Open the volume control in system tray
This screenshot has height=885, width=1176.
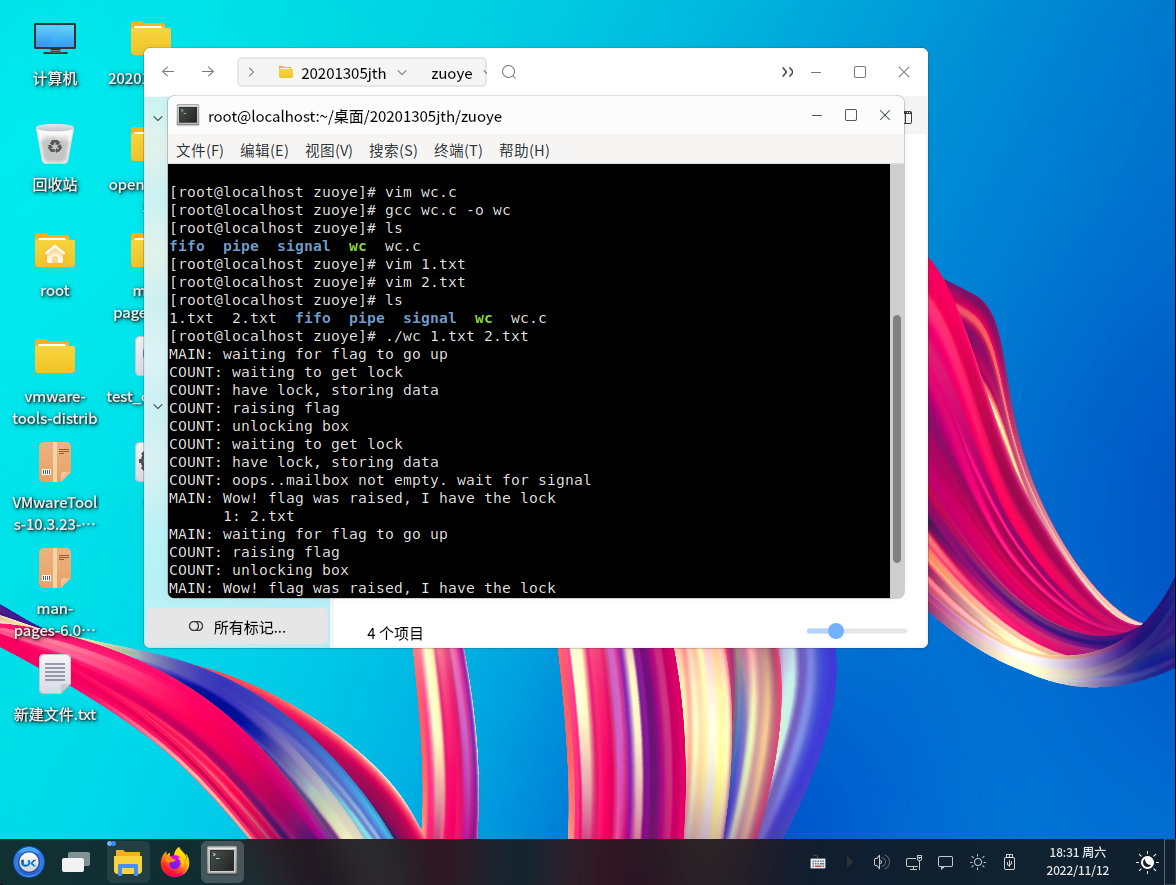pos(881,862)
